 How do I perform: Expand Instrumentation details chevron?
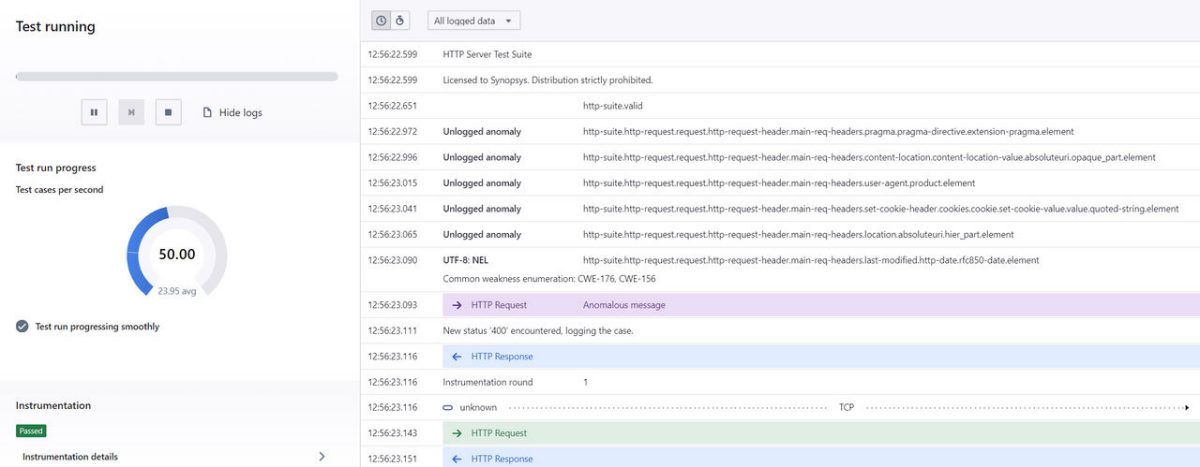point(321,456)
